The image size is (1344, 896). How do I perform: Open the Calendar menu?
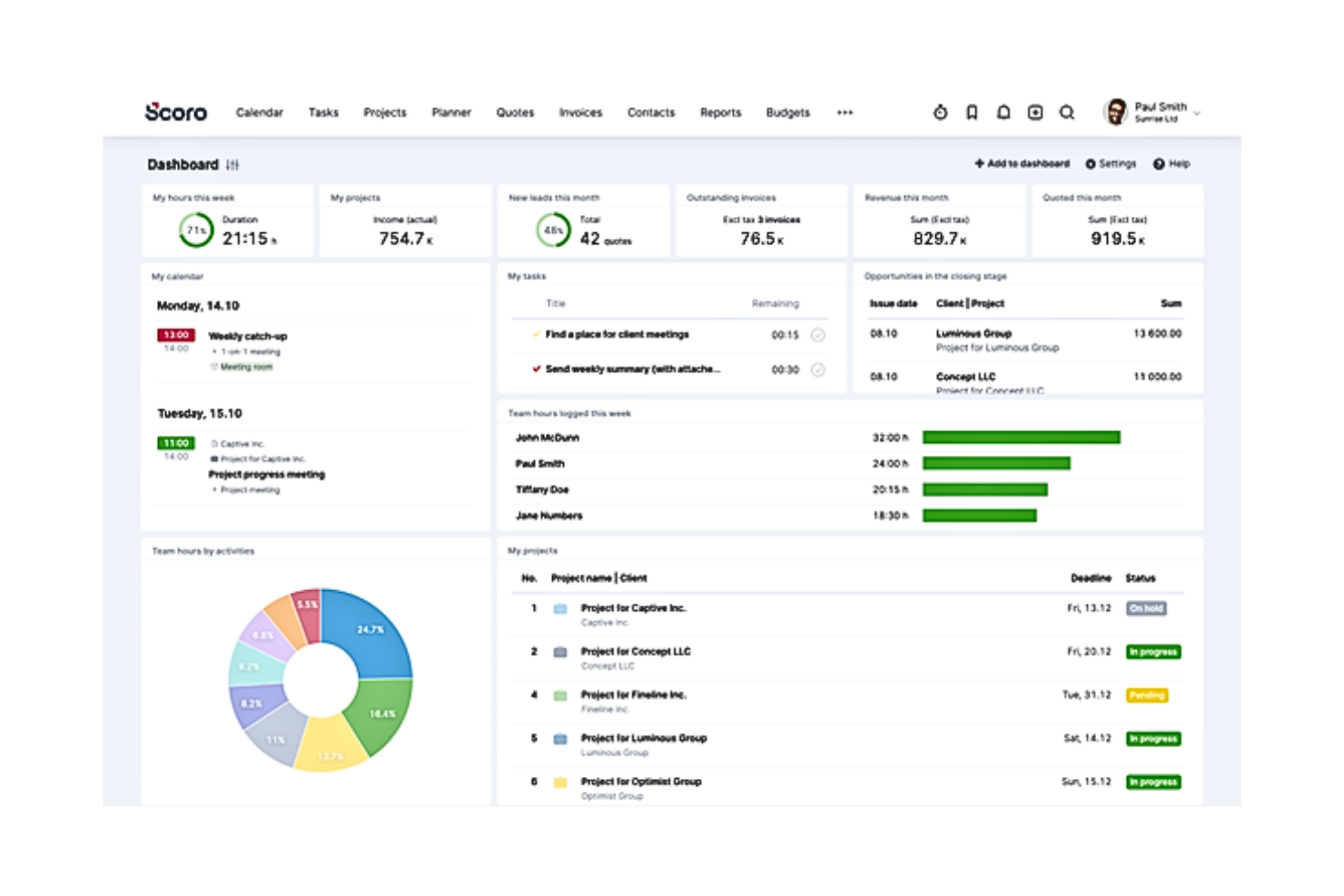coord(260,113)
